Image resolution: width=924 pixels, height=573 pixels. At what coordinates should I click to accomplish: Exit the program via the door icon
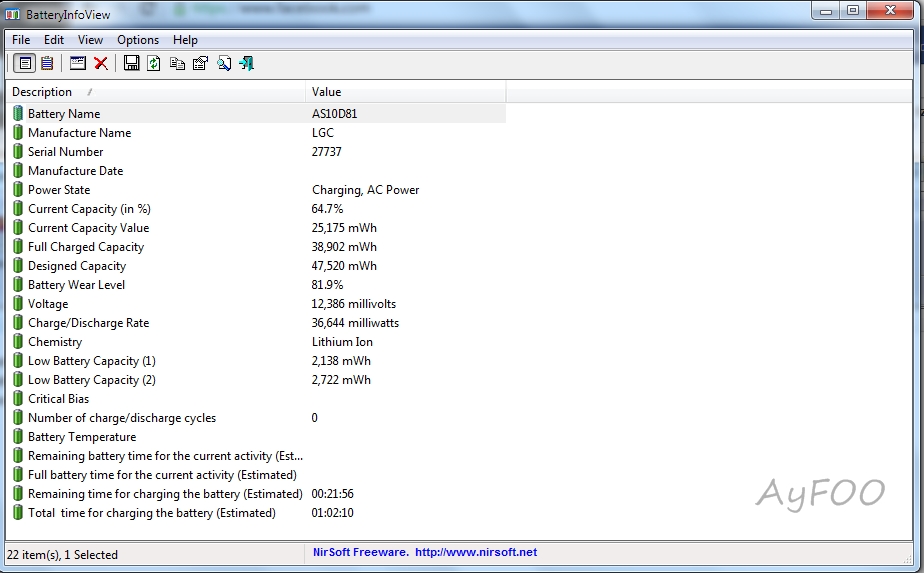tap(246, 63)
